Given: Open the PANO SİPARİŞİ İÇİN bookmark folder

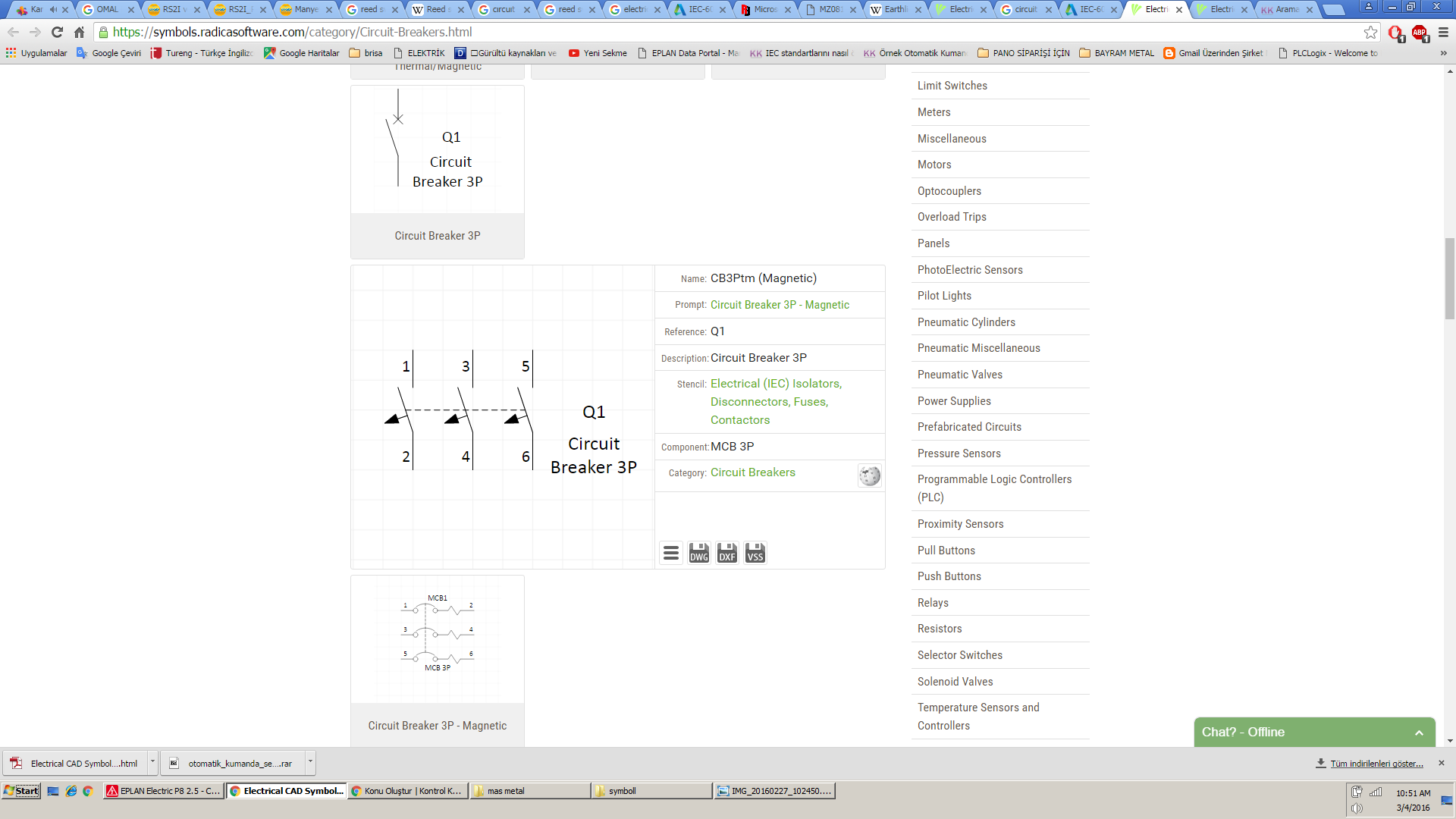Looking at the screenshot, I should [1024, 53].
